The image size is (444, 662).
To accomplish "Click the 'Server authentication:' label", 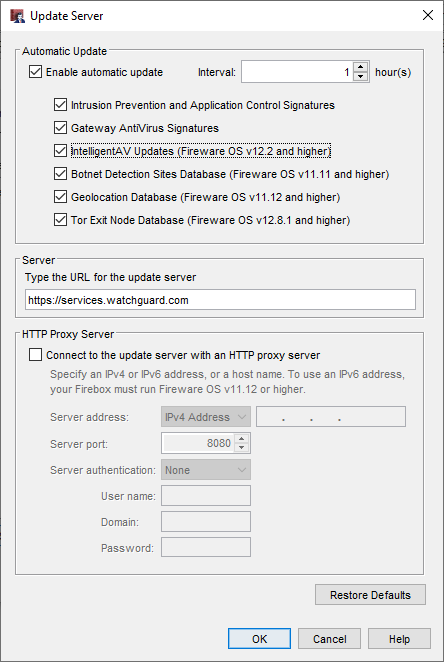I will click(x=103, y=470).
